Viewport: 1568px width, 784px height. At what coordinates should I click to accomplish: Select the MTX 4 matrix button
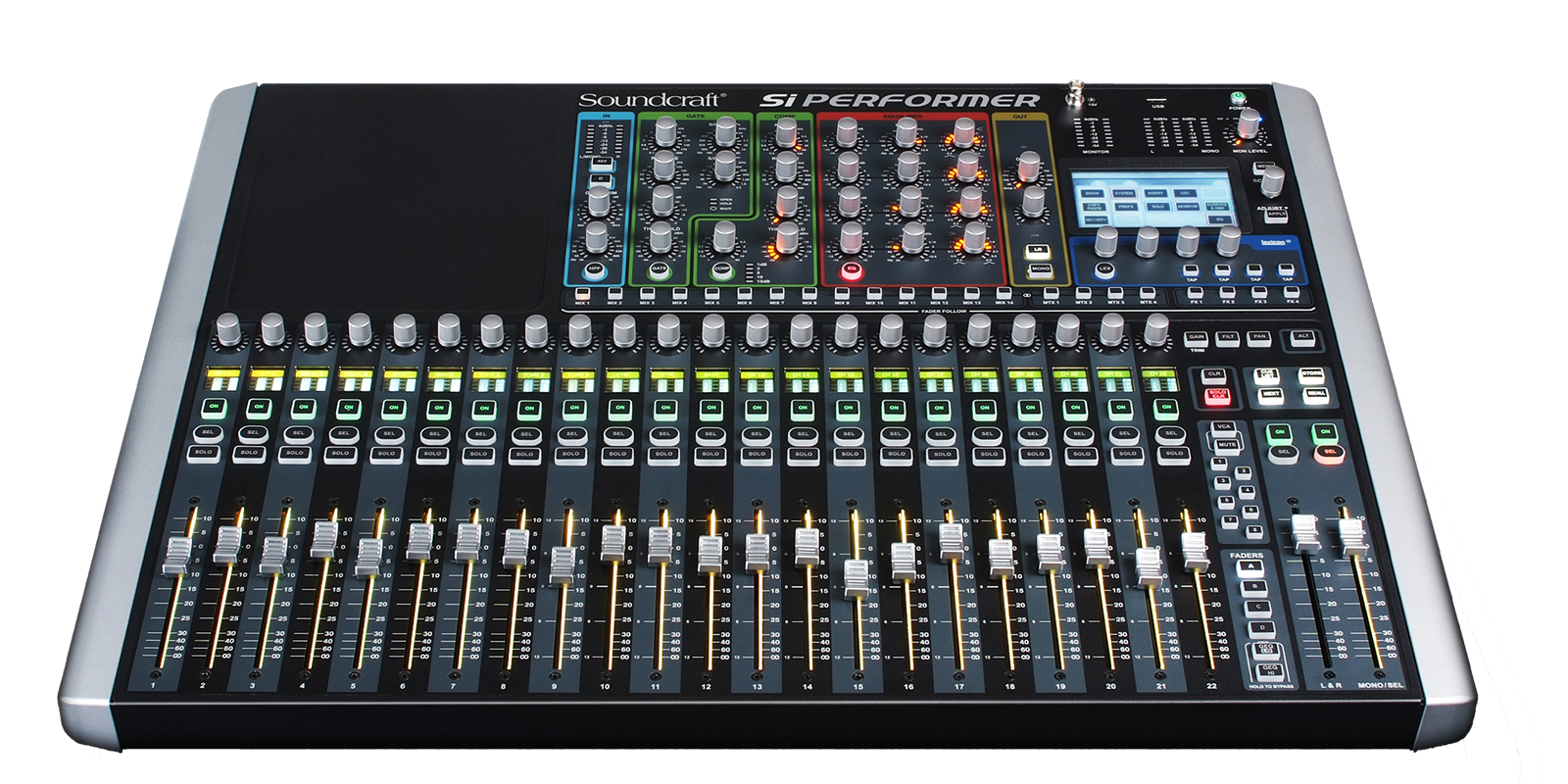(1148, 292)
